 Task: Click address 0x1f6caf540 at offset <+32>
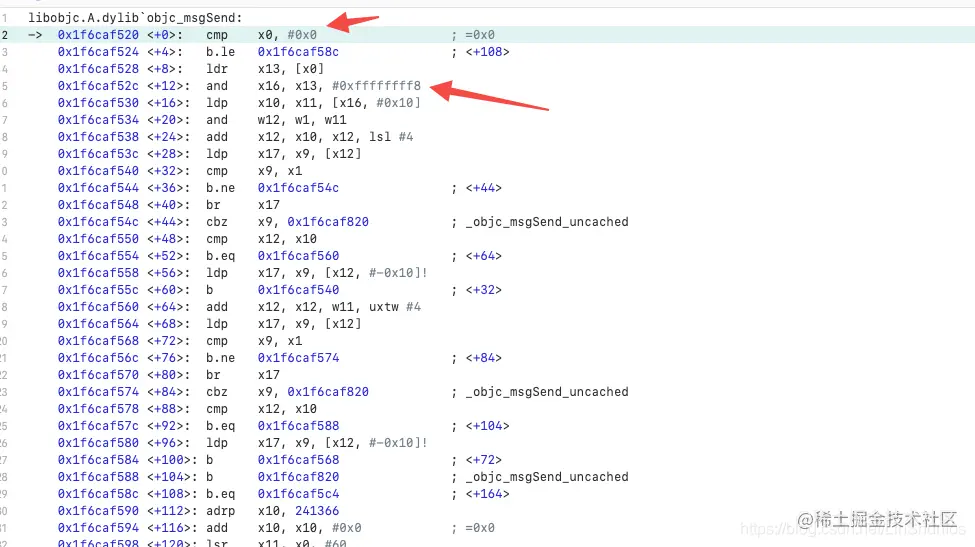(98, 170)
